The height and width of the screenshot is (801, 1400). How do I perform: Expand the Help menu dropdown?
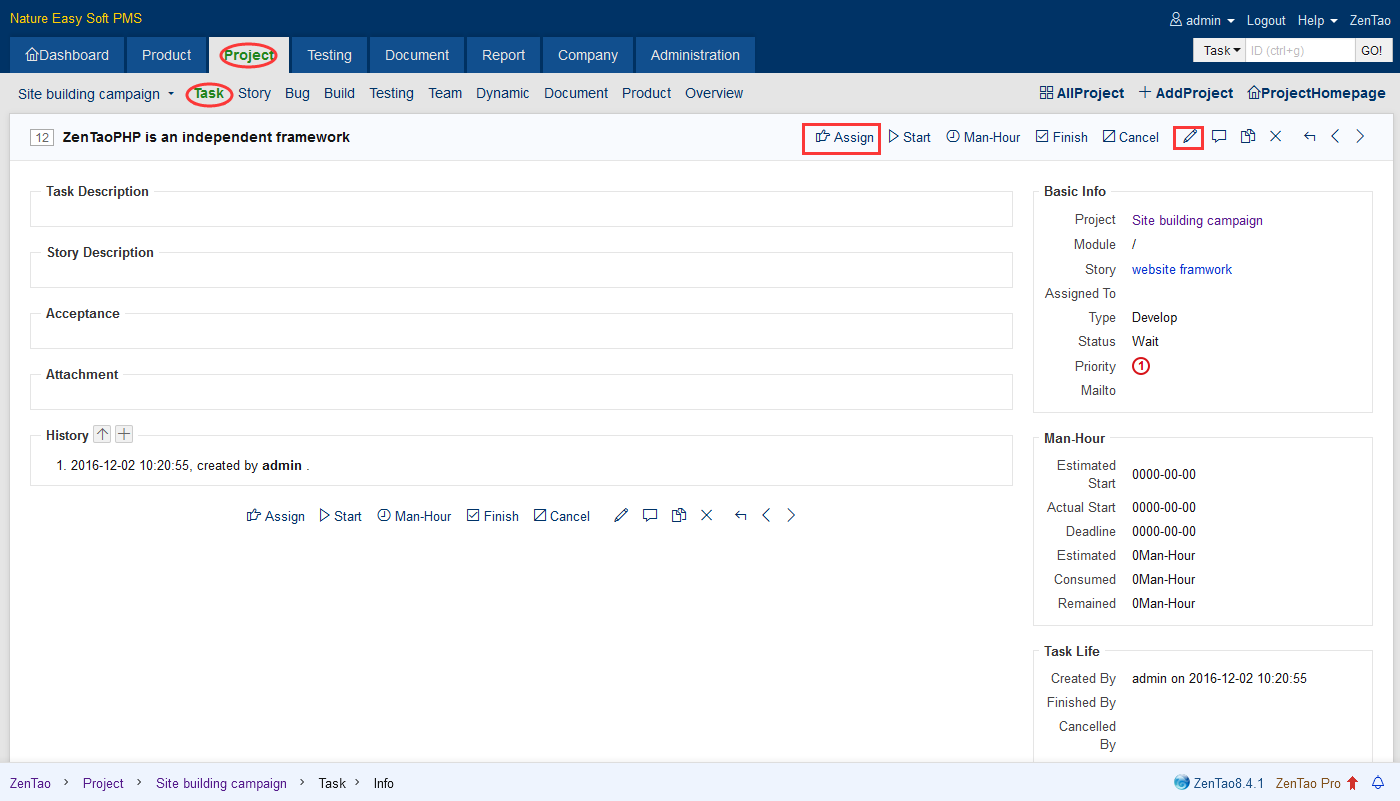tap(1317, 20)
